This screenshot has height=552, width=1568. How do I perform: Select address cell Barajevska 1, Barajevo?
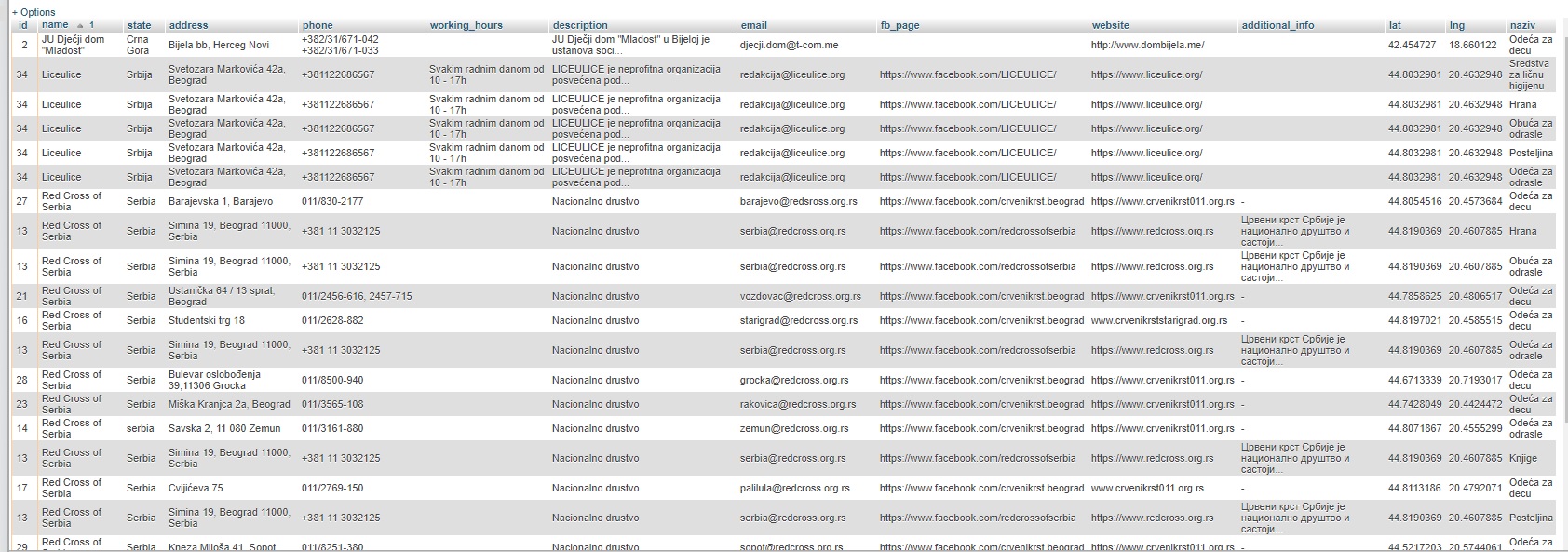tap(221, 201)
